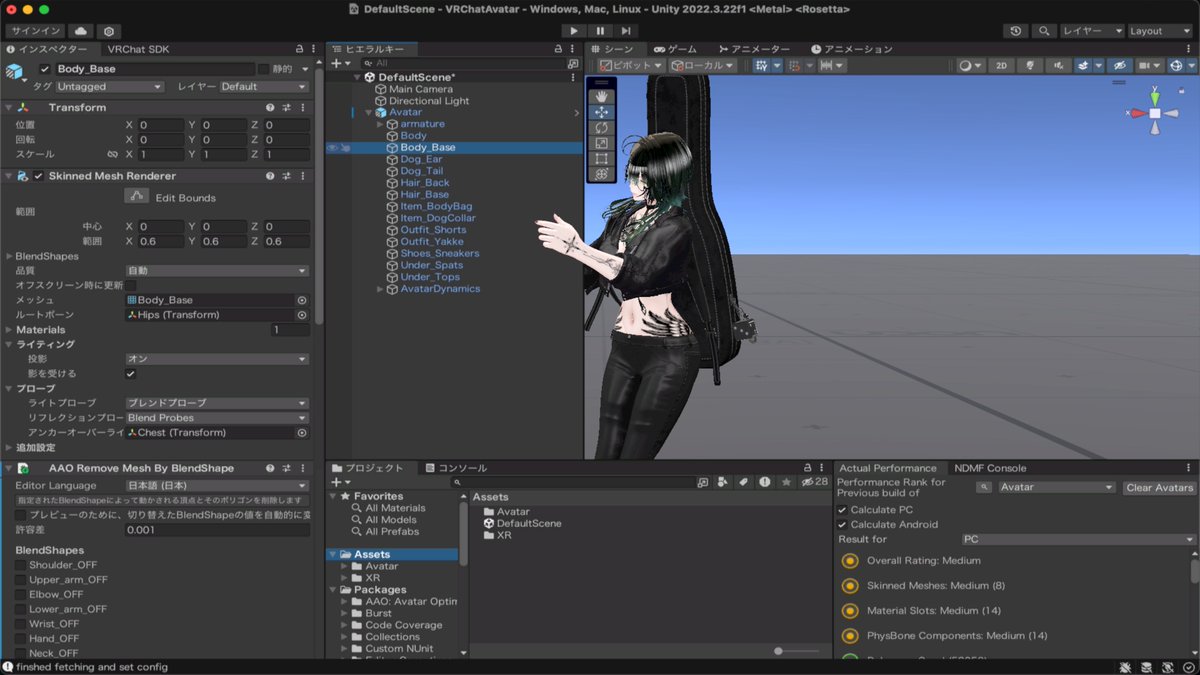Toggle Calculate PC checkbox
This screenshot has height=675, width=1200.
point(842,510)
